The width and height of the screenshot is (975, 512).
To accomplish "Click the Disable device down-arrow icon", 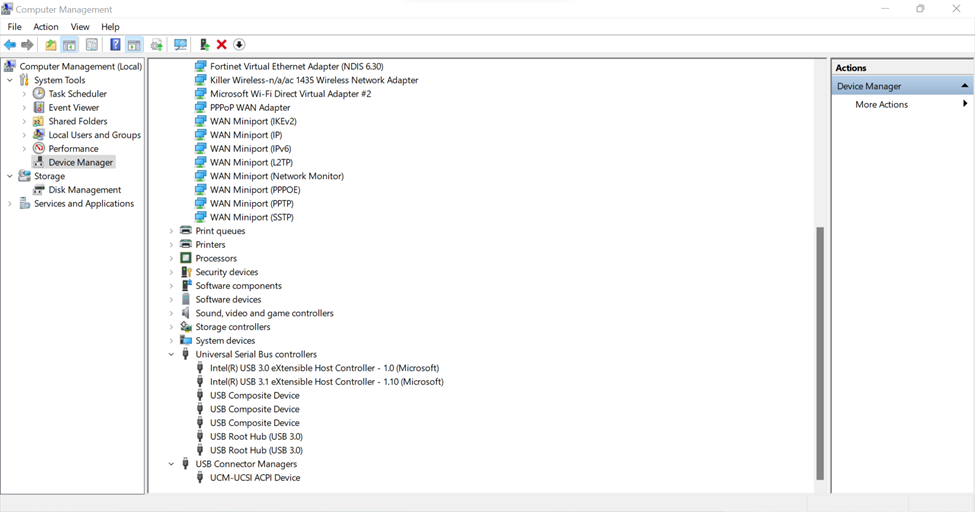I will click(x=239, y=45).
